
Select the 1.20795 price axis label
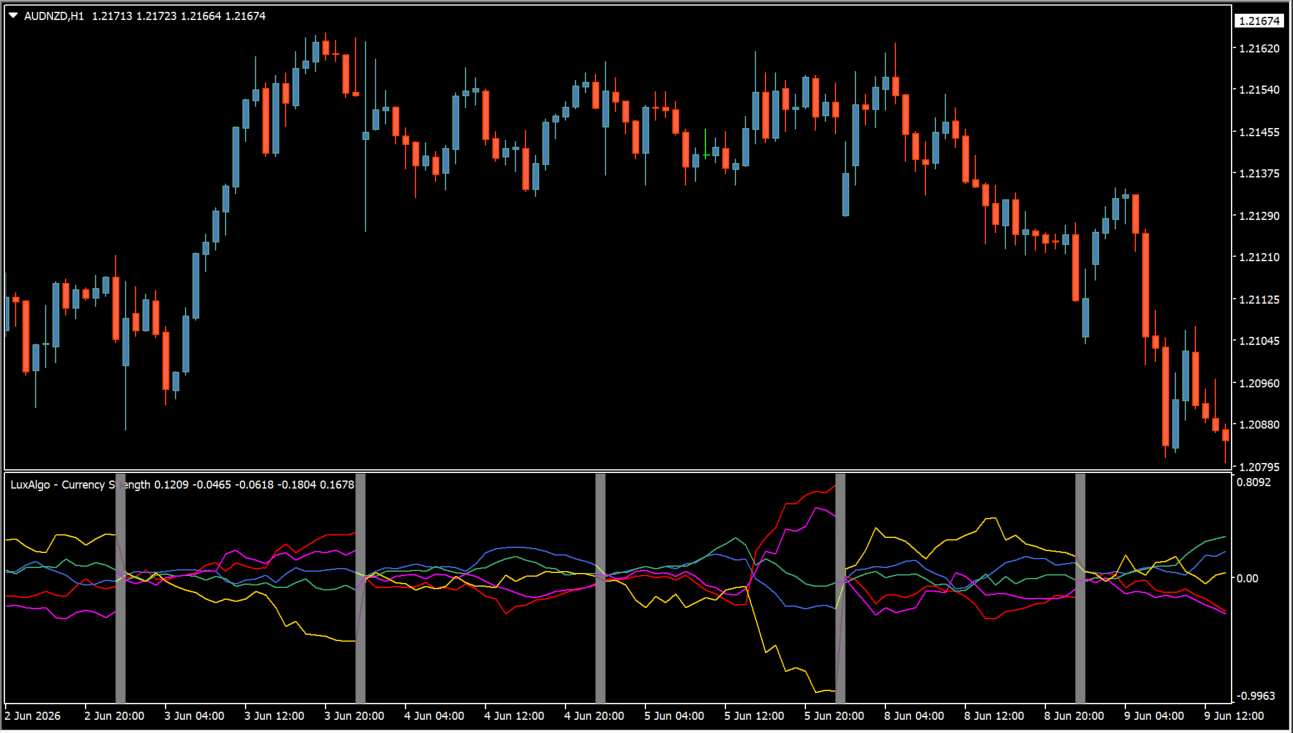click(x=1259, y=467)
